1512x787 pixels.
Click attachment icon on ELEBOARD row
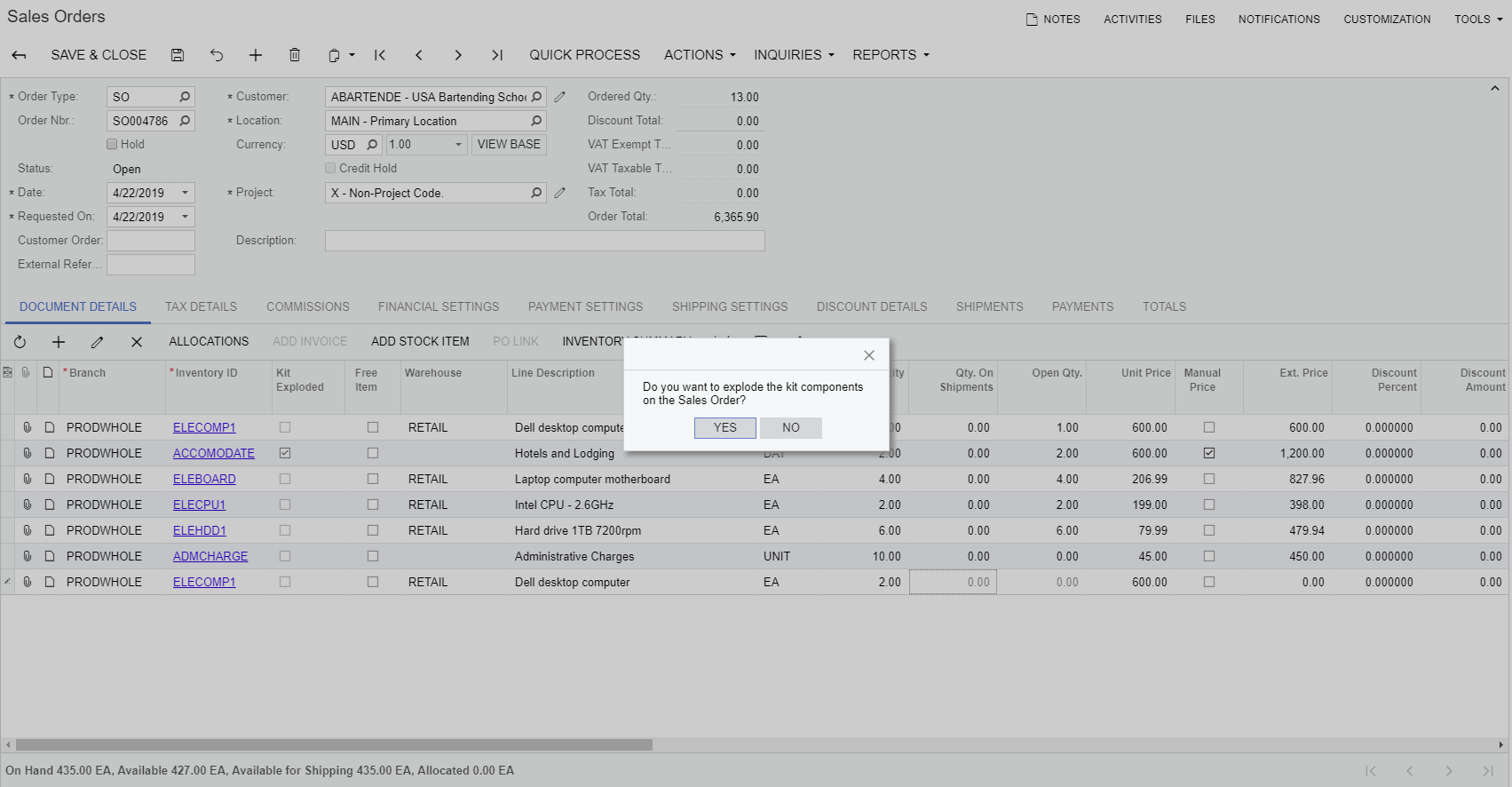pyautogui.click(x=28, y=479)
